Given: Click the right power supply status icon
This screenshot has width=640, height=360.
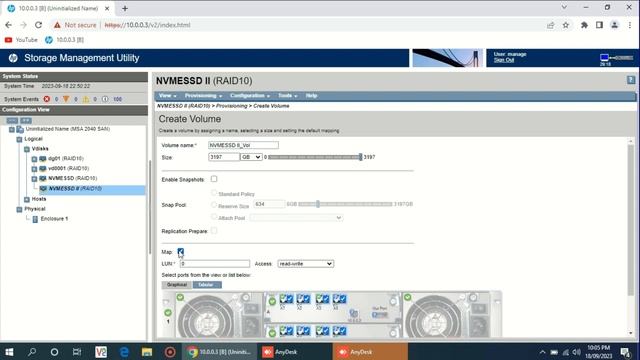Looking at the screenshot, I should pyautogui.click(x=407, y=297).
